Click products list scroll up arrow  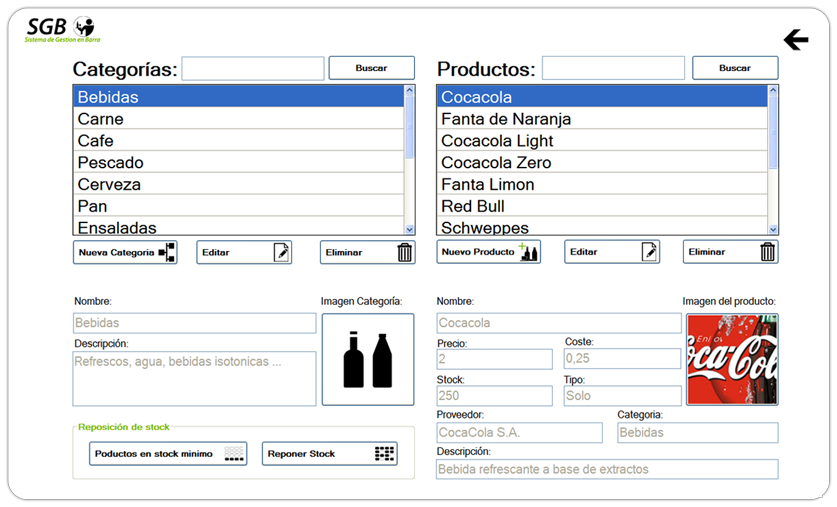773,90
